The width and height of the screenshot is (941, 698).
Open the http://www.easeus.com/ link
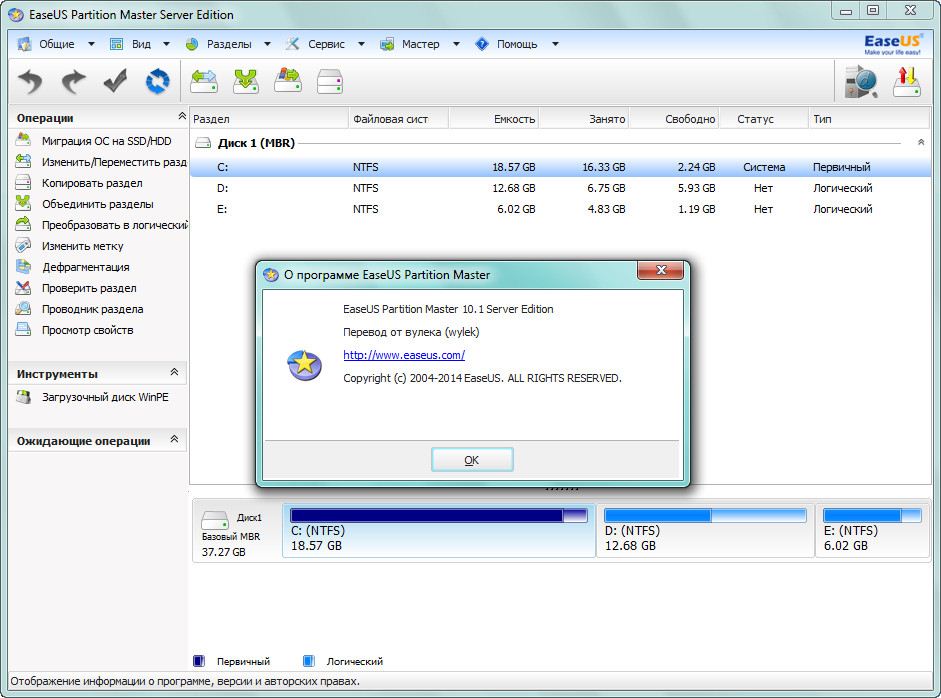coord(404,355)
